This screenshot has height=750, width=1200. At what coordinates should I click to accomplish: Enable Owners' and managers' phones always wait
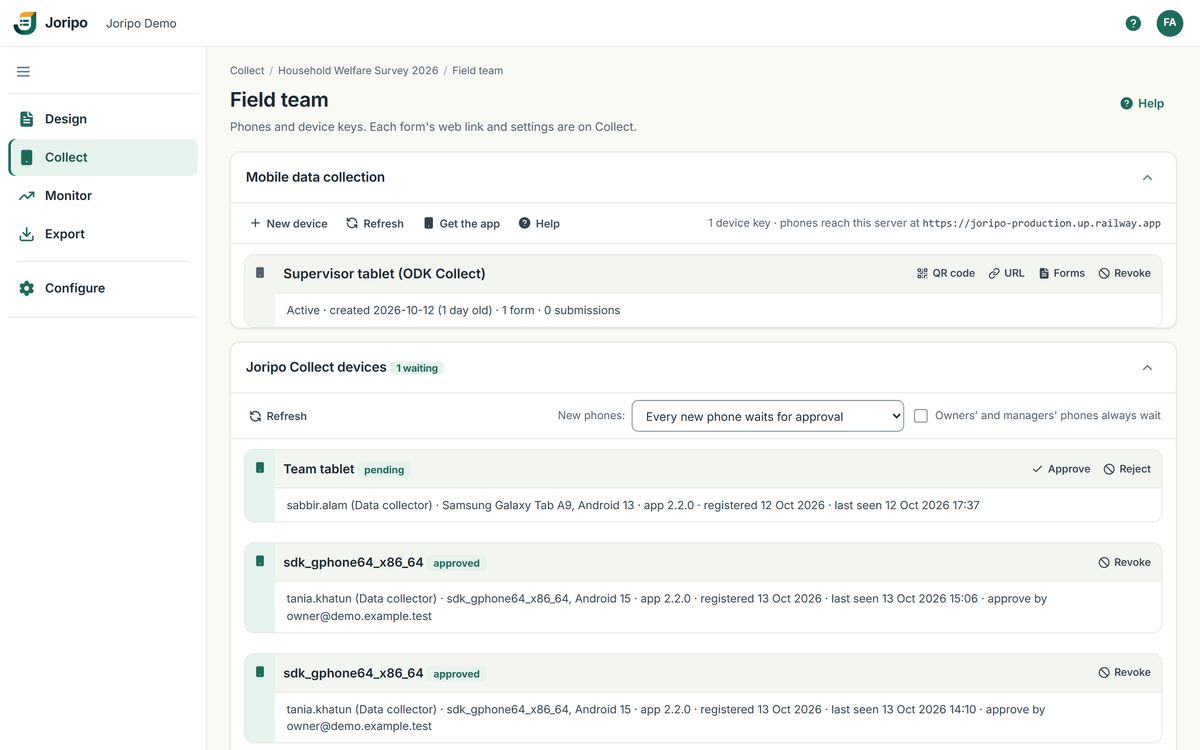point(921,416)
